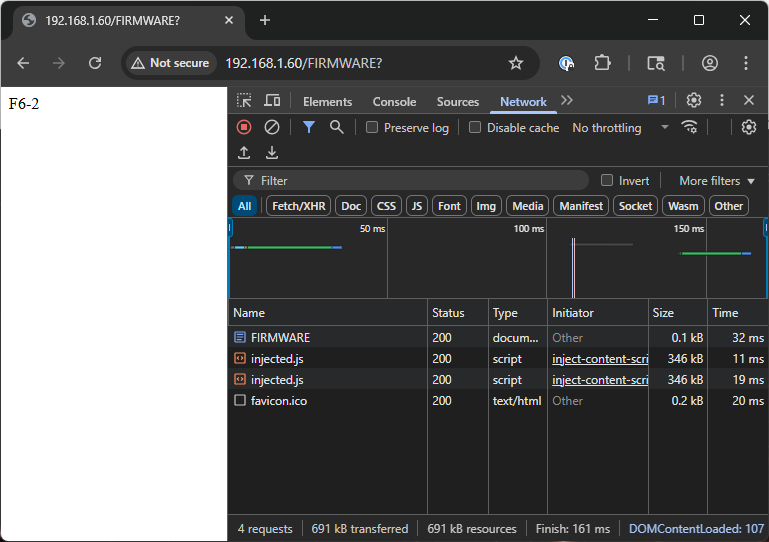This screenshot has width=769, height=542.
Task: Select the All filter chip
Action: (244, 206)
